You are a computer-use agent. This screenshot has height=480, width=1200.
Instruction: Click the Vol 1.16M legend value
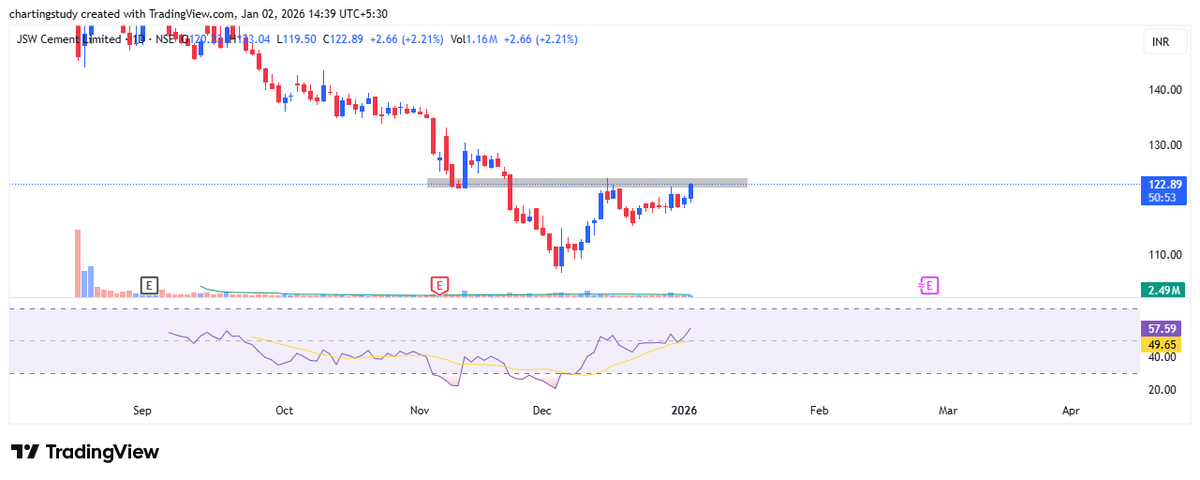click(x=473, y=39)
